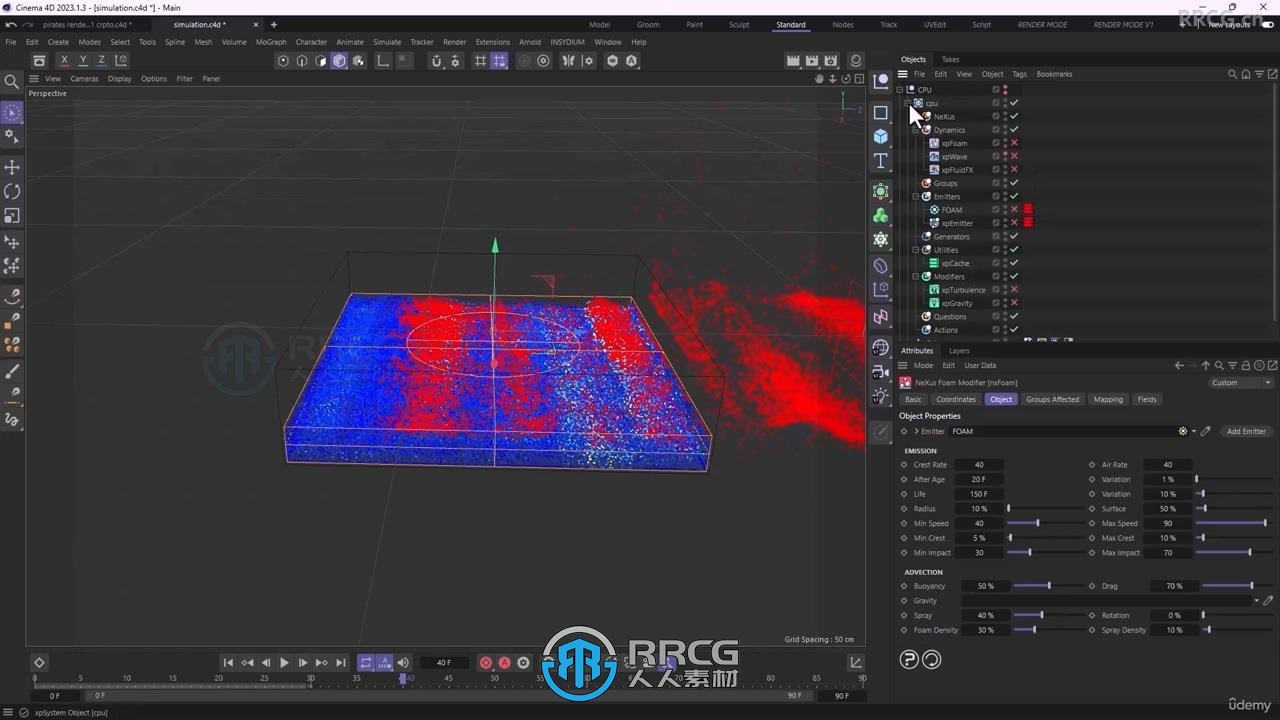This screenshot has width=1280, height=720.
Task: Switch to the Takes tab
Action: click(x=950, y=59)
